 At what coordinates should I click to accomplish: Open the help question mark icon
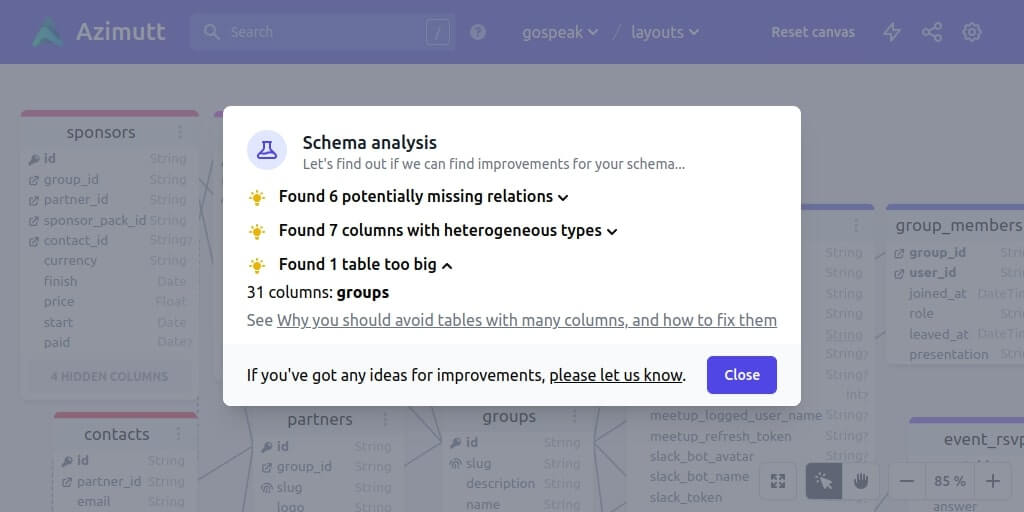[x=478, y=32]
